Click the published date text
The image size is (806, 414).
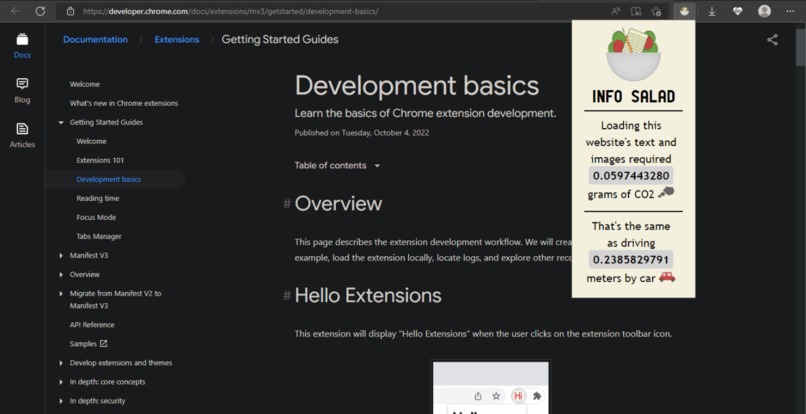click(x=362, y=133)
